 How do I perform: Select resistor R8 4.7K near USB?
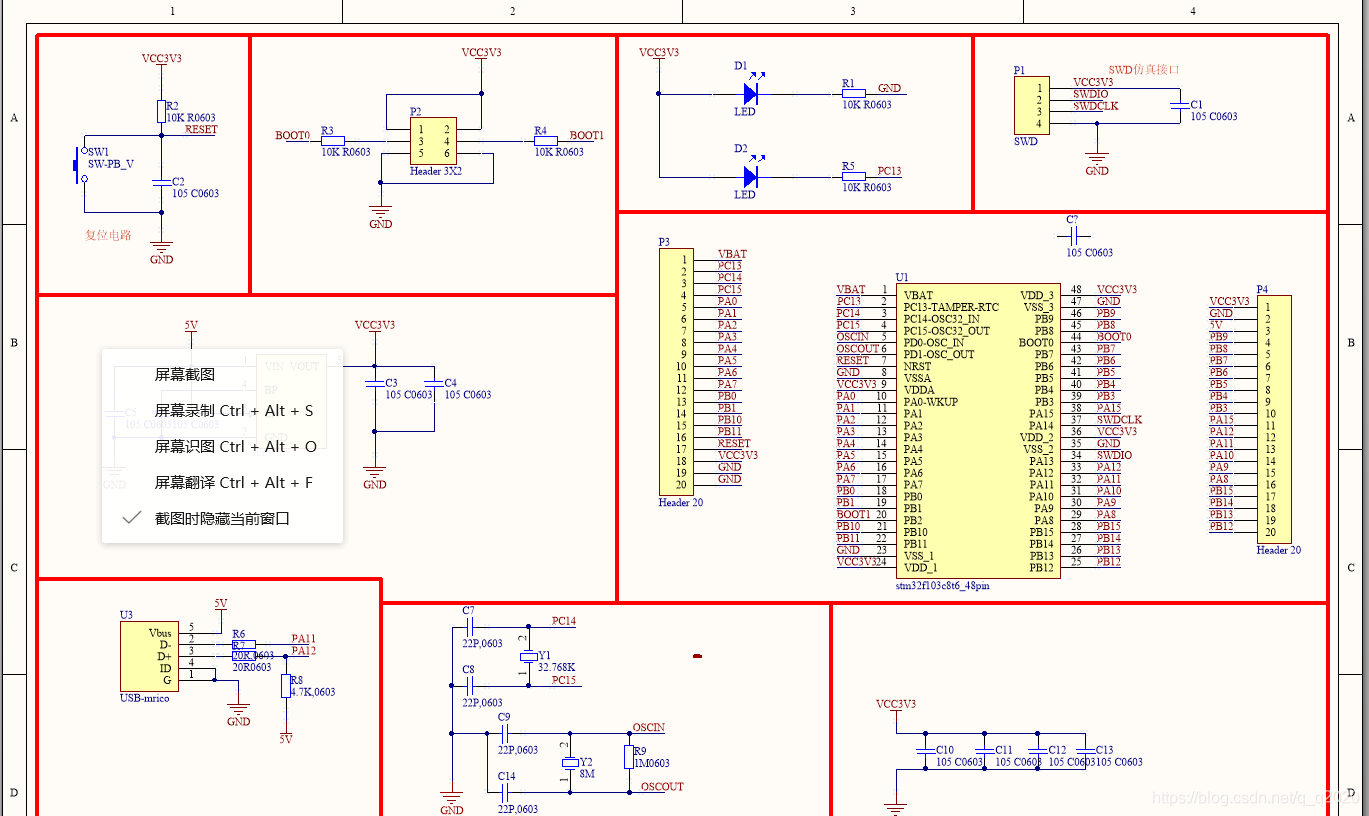pos(286,685)
